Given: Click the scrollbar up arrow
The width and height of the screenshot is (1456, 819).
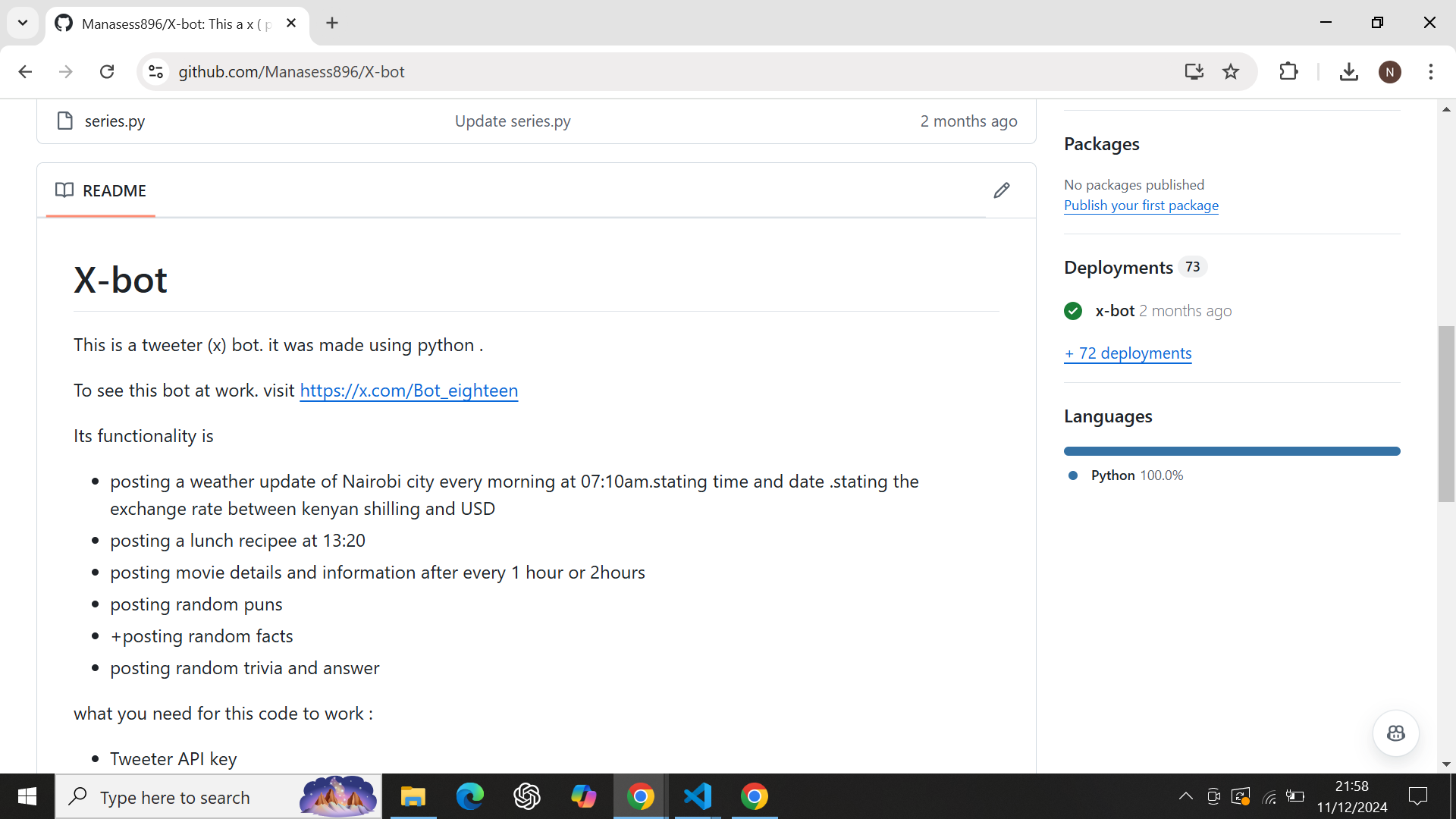Looking at the screenshot, I should pyautogui.click(x=1446, y=109).
